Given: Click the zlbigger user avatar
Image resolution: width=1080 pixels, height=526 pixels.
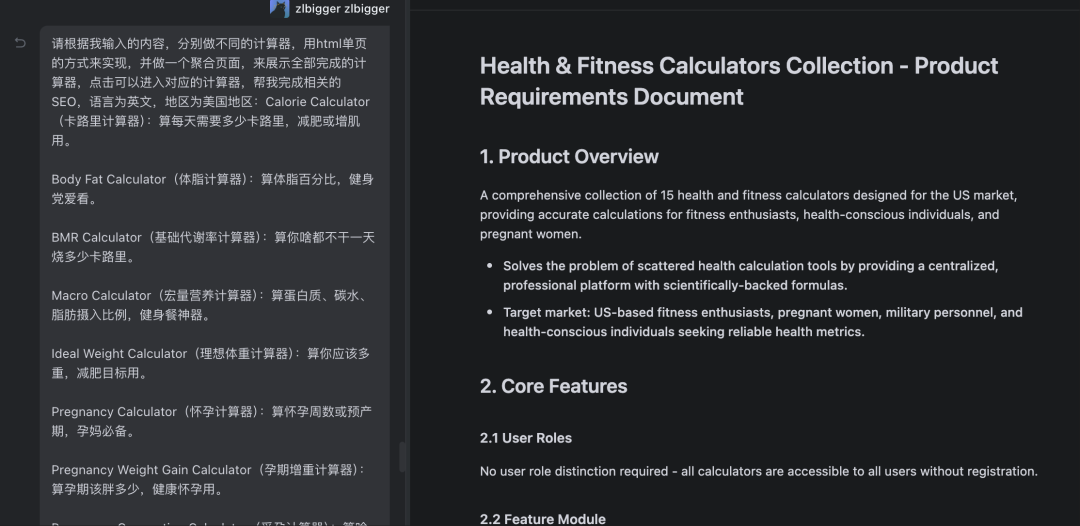Looking at the screenshot, I should tap(279, 8).
